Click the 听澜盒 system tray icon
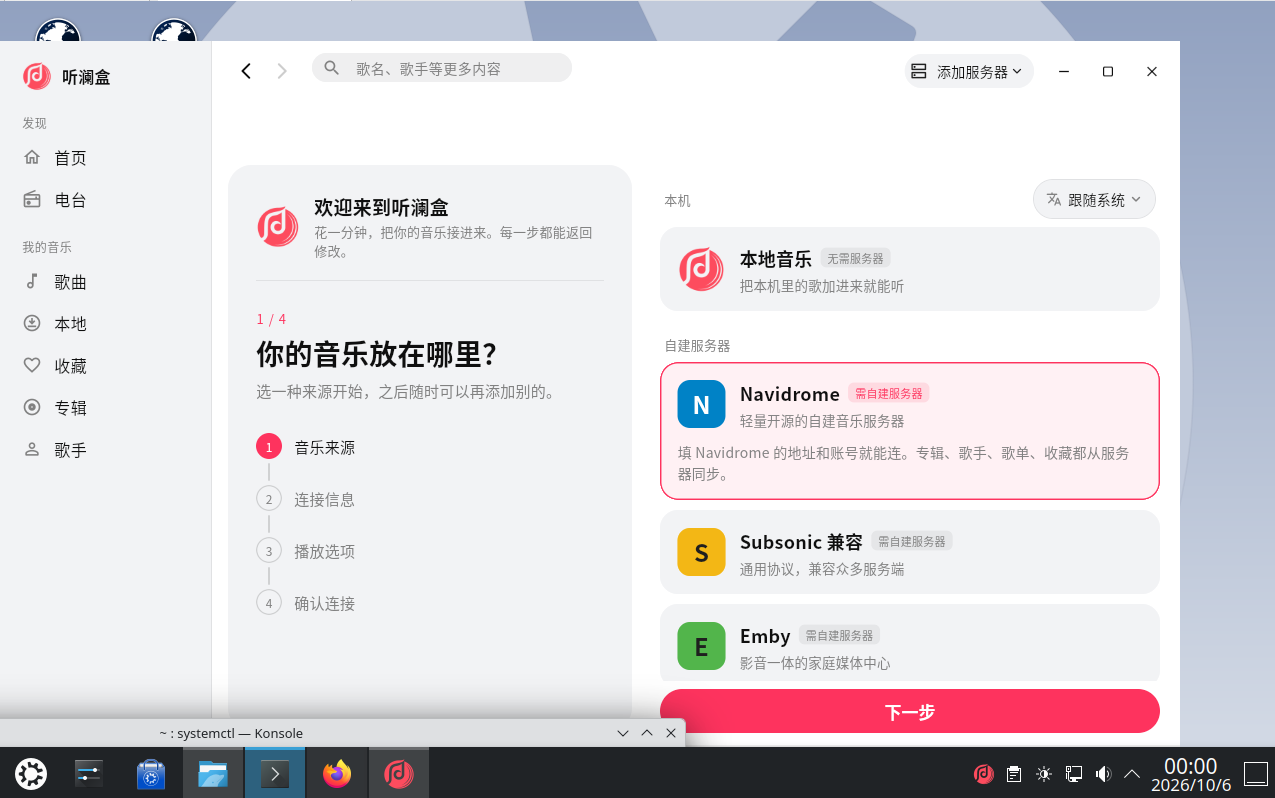Viewport: 1275px width, 798px height. click(984, 773)
